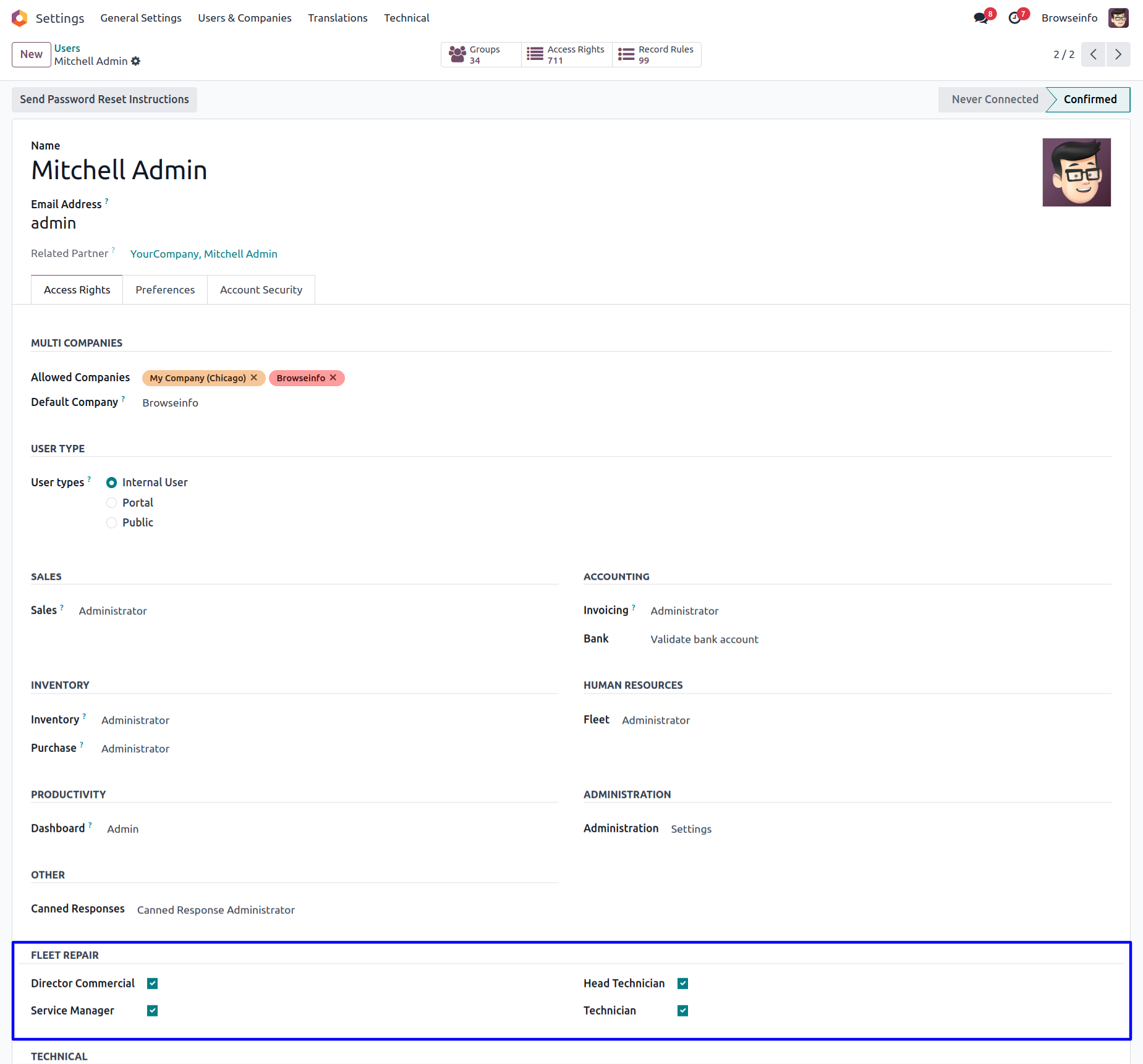Click the user's avatar photo
This screenshot has width=1143, height=1064.
[1076, 172]
